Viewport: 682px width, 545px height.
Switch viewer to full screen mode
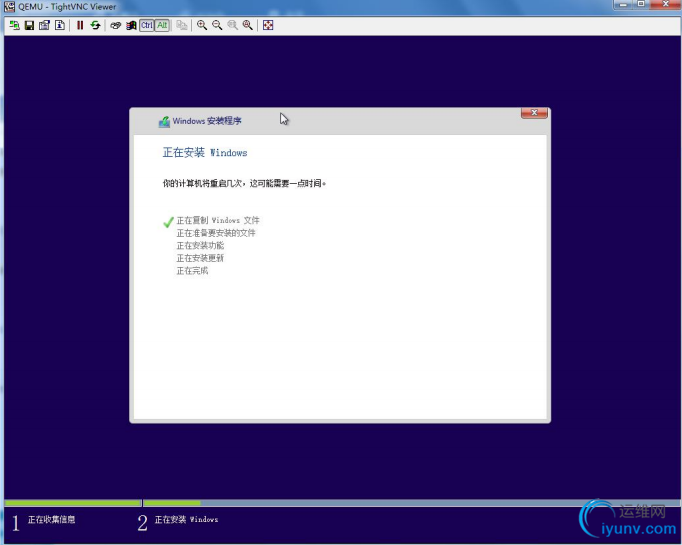click(x=268, y=25)
